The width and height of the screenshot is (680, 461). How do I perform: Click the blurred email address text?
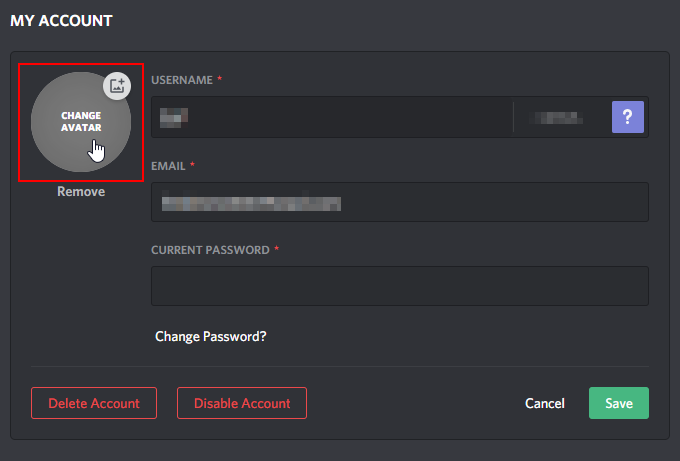(251, 203)
